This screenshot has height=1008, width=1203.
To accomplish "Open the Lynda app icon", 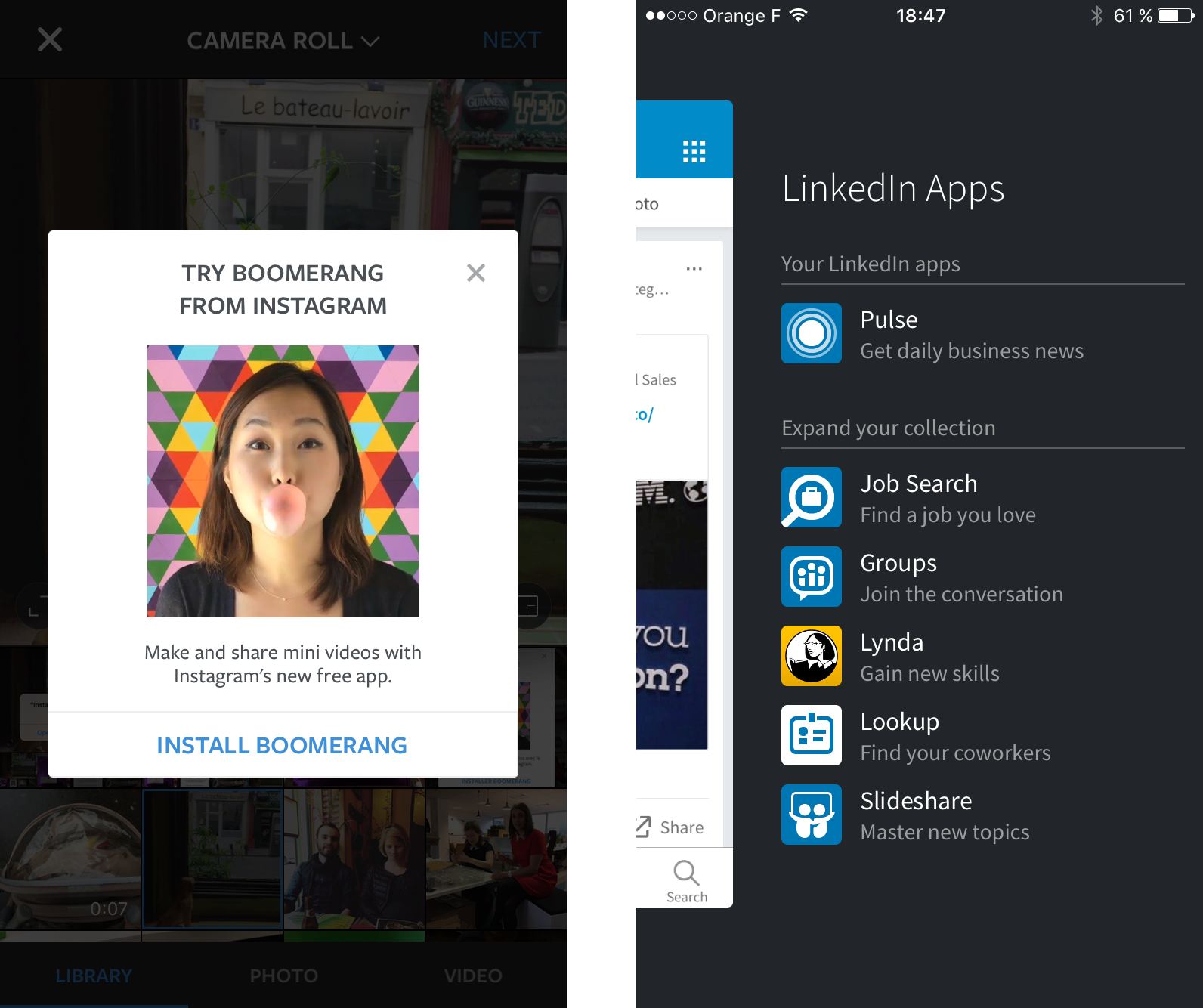I will click(812, 656).
